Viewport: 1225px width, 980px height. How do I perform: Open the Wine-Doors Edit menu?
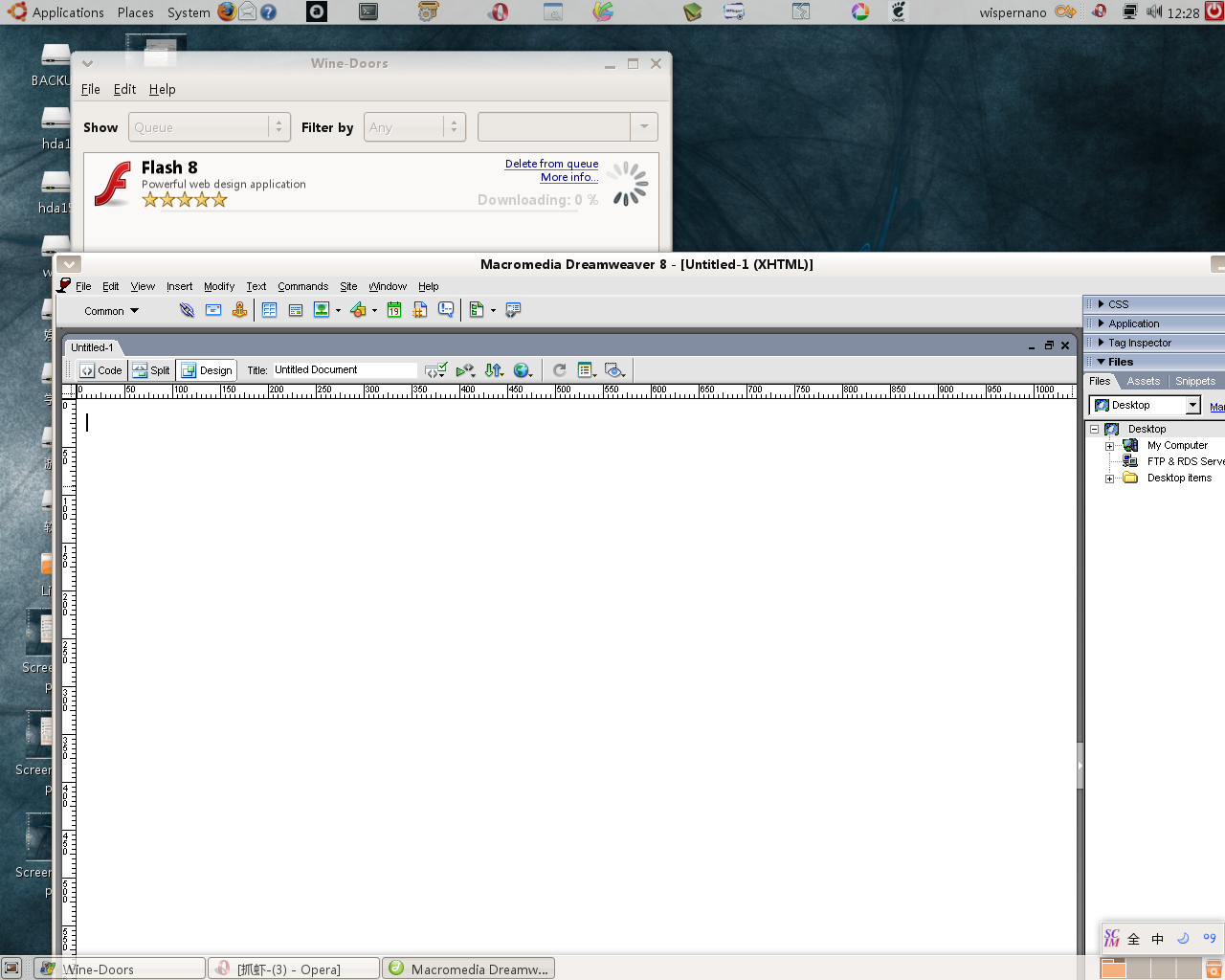pos(124,89)
